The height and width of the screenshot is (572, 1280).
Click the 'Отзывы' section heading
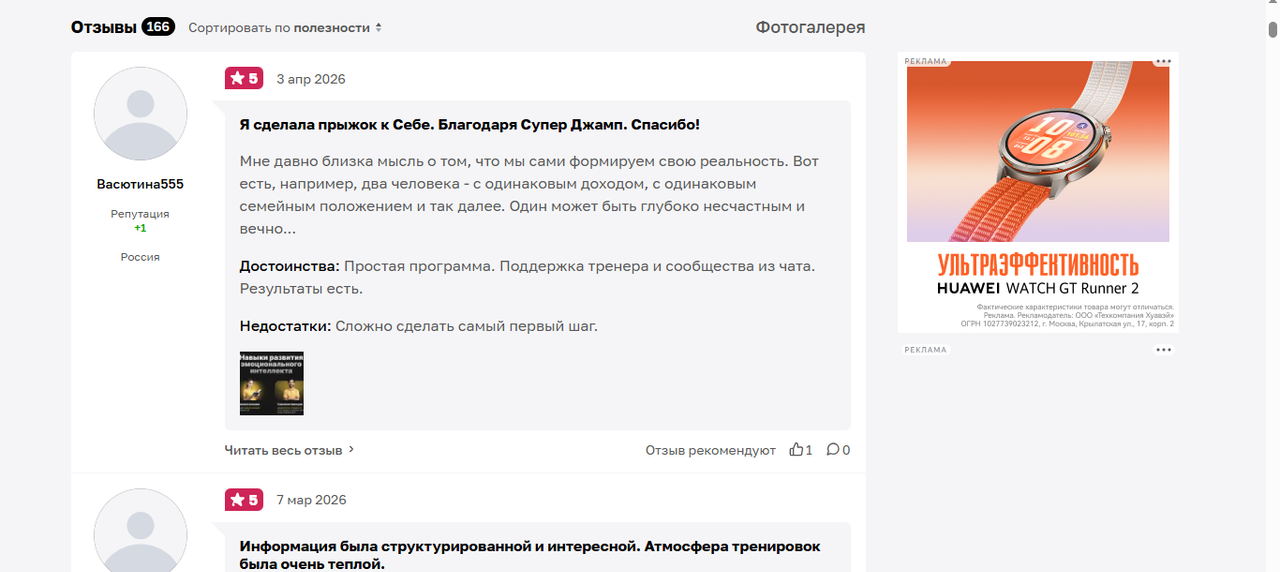coord(104,27)
